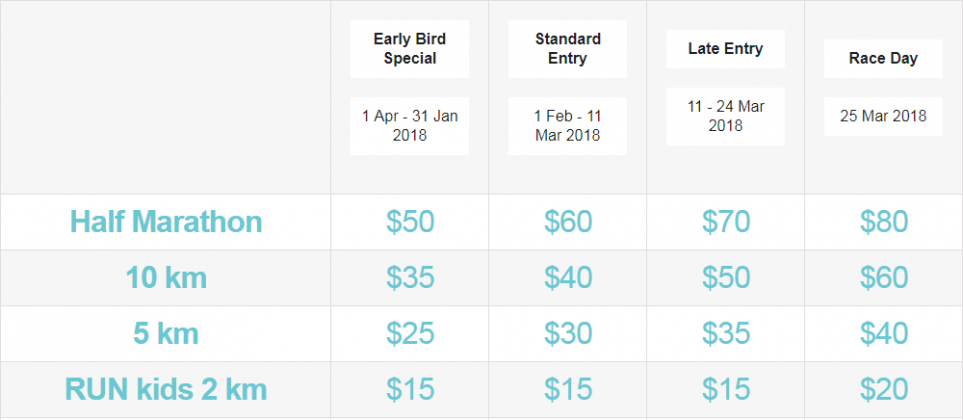Viewport: 963px width, 420px height.
Task: Choose Half Marathon Early Bird $50 price
Action: pyautogui.click(x=410, y=221)
